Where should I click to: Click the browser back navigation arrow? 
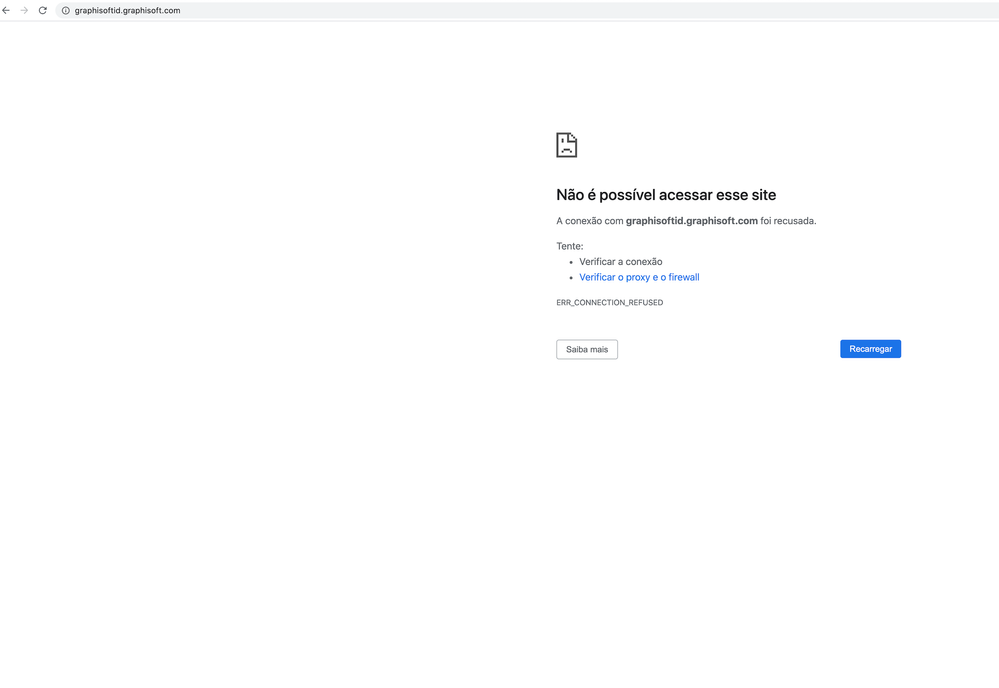coord(8,10)
